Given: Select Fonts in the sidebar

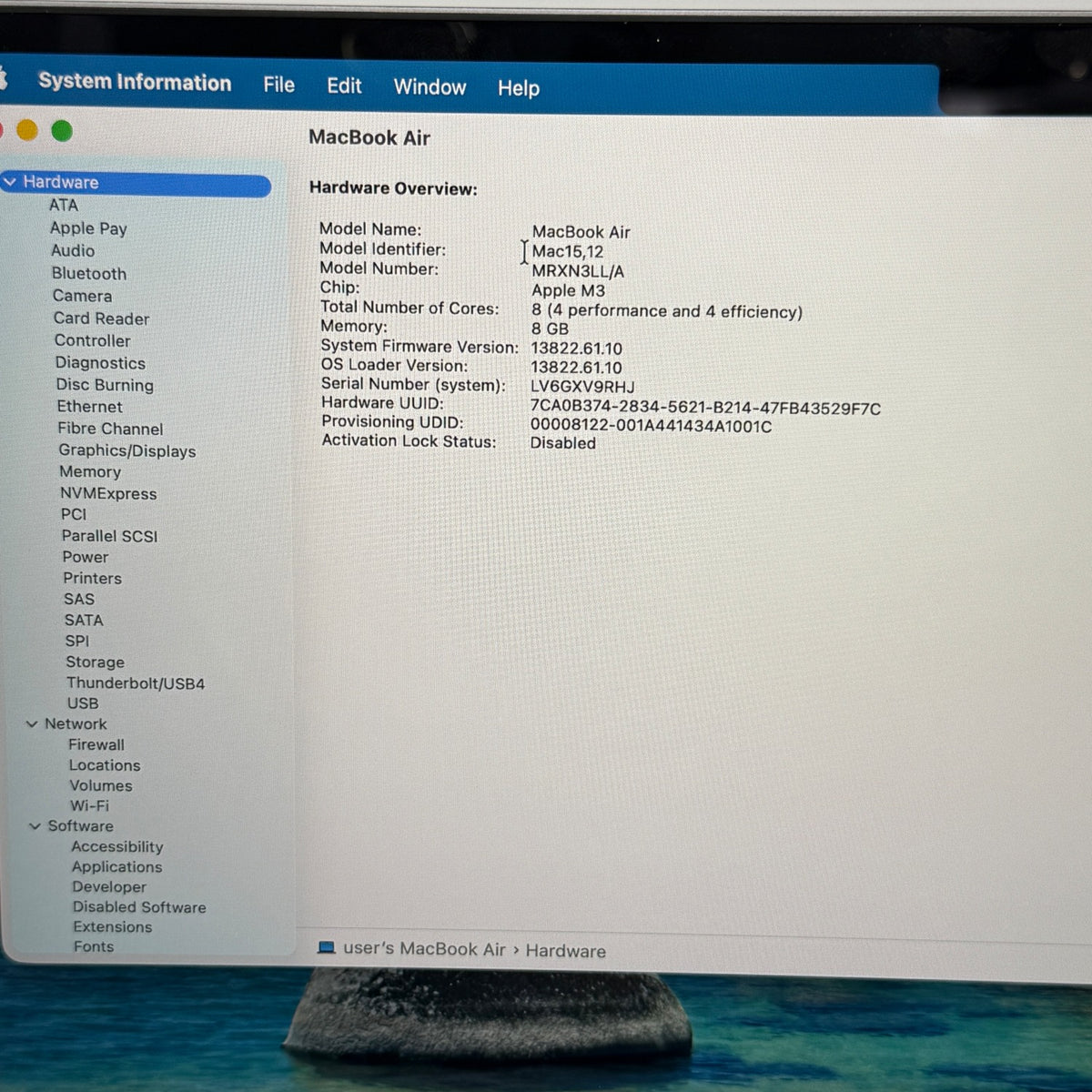Looking at the screenshot, I should click(x=94, y=946).
